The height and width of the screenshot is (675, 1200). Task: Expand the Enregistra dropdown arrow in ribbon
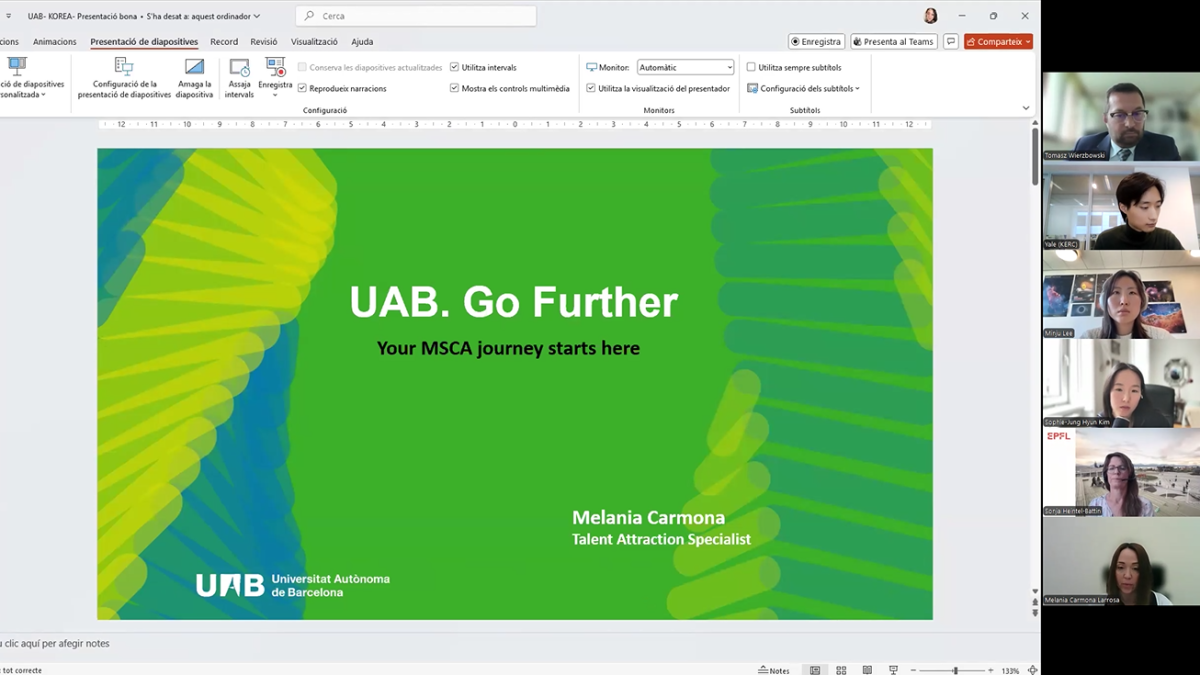pyautogui.click(x=275, y=95)
